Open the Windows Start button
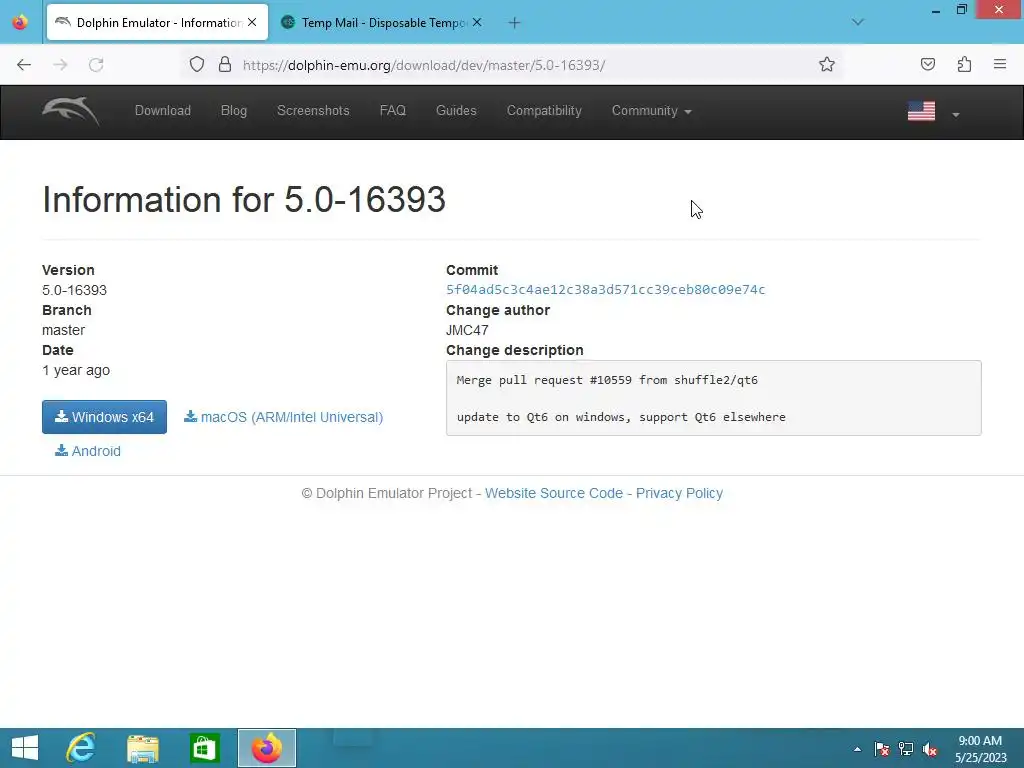This screenshot has width=1024, height=768. (x=25, y=748)
